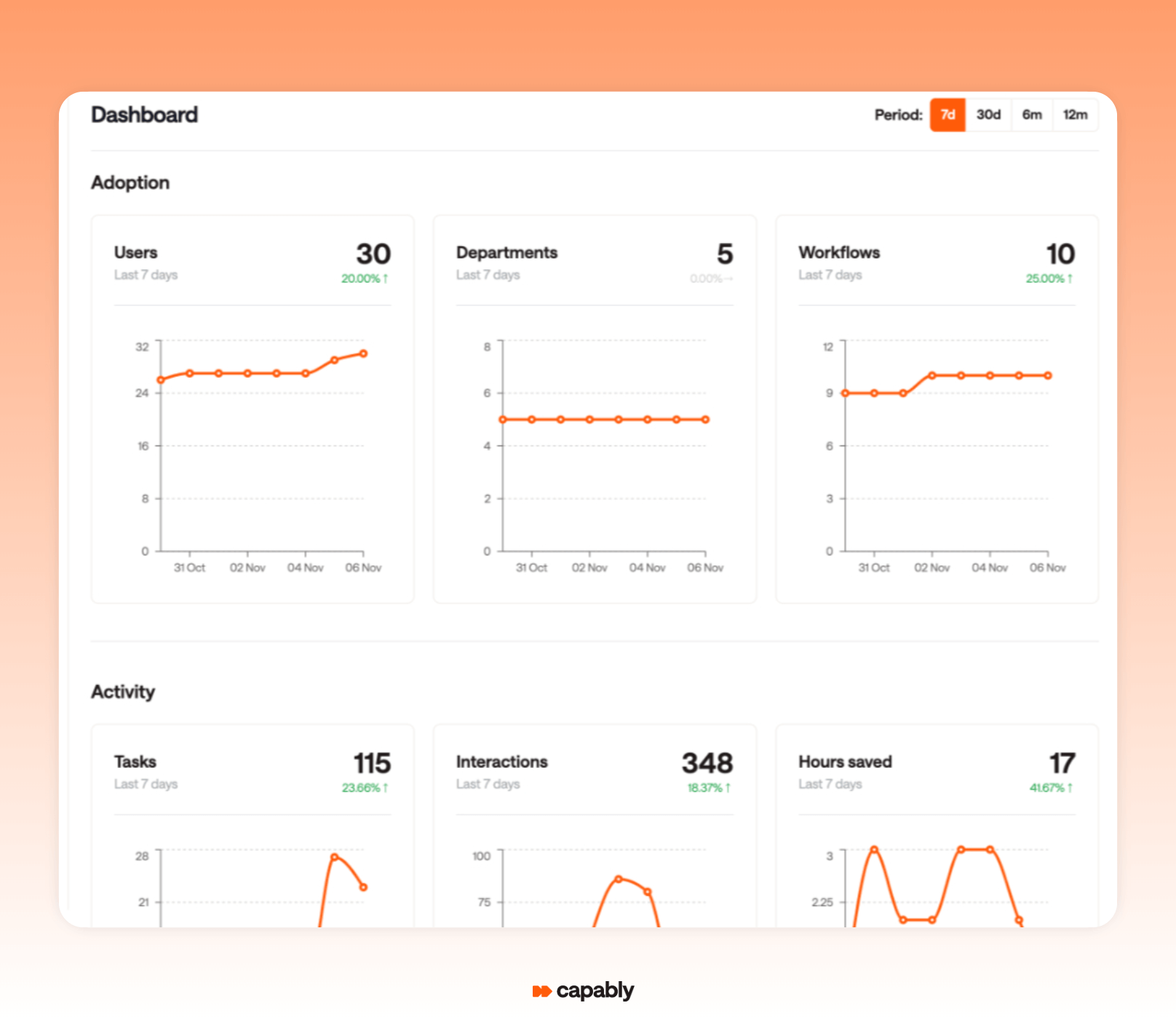
Task: Click the 100 axis label on Interactions chart
Action: tap(482, 856)
